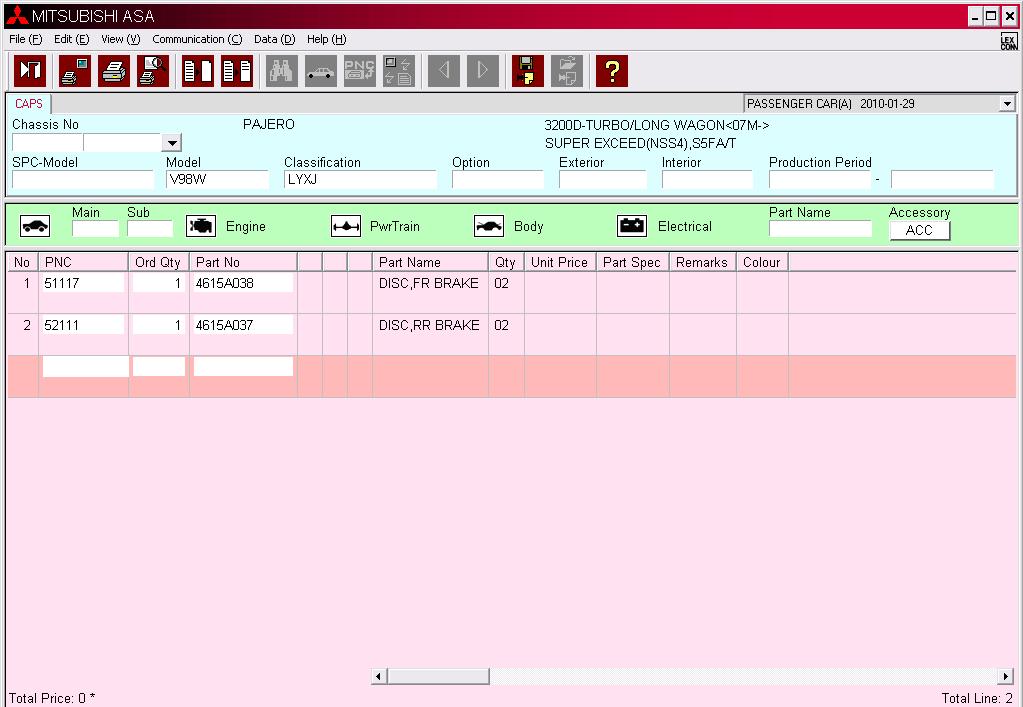Click the whole-vehicle car icon in green bar
The height and width of the screenshot is (707, 1023).
pos(35,227)
